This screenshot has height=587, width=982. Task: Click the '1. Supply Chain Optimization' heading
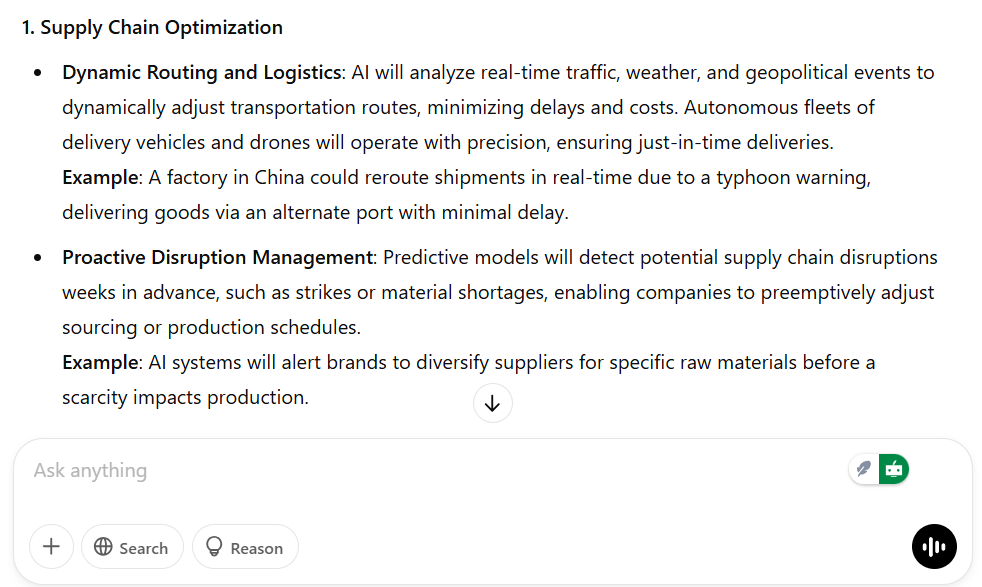[152, 28]
